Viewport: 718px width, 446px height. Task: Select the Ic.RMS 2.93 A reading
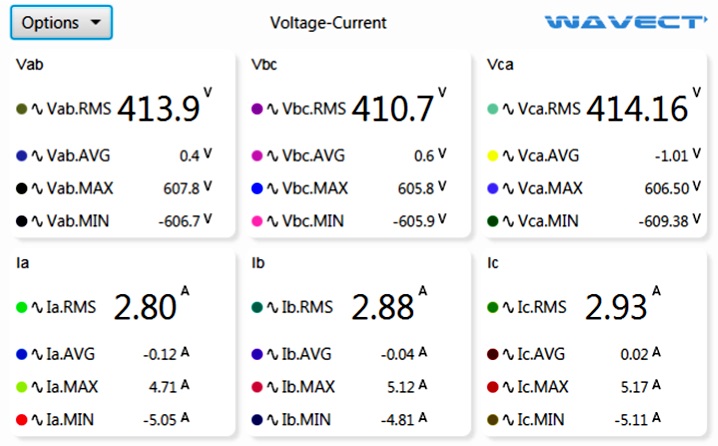[616, 307]
